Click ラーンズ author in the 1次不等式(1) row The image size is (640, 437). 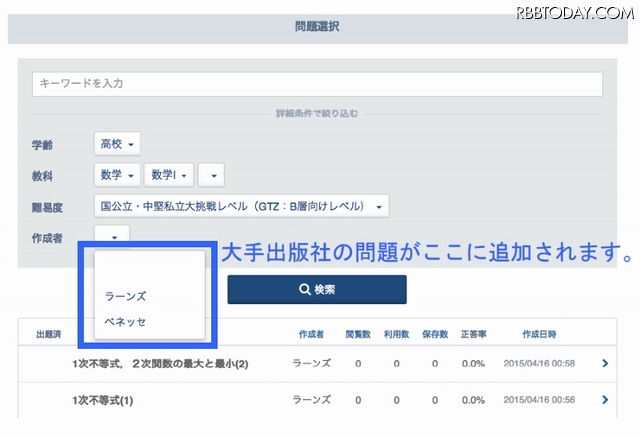[311, 399]
